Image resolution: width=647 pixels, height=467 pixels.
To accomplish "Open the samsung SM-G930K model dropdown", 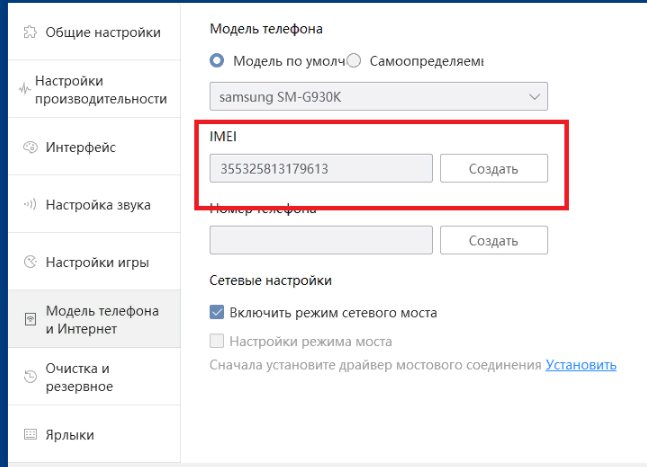I will coord(379,96).
